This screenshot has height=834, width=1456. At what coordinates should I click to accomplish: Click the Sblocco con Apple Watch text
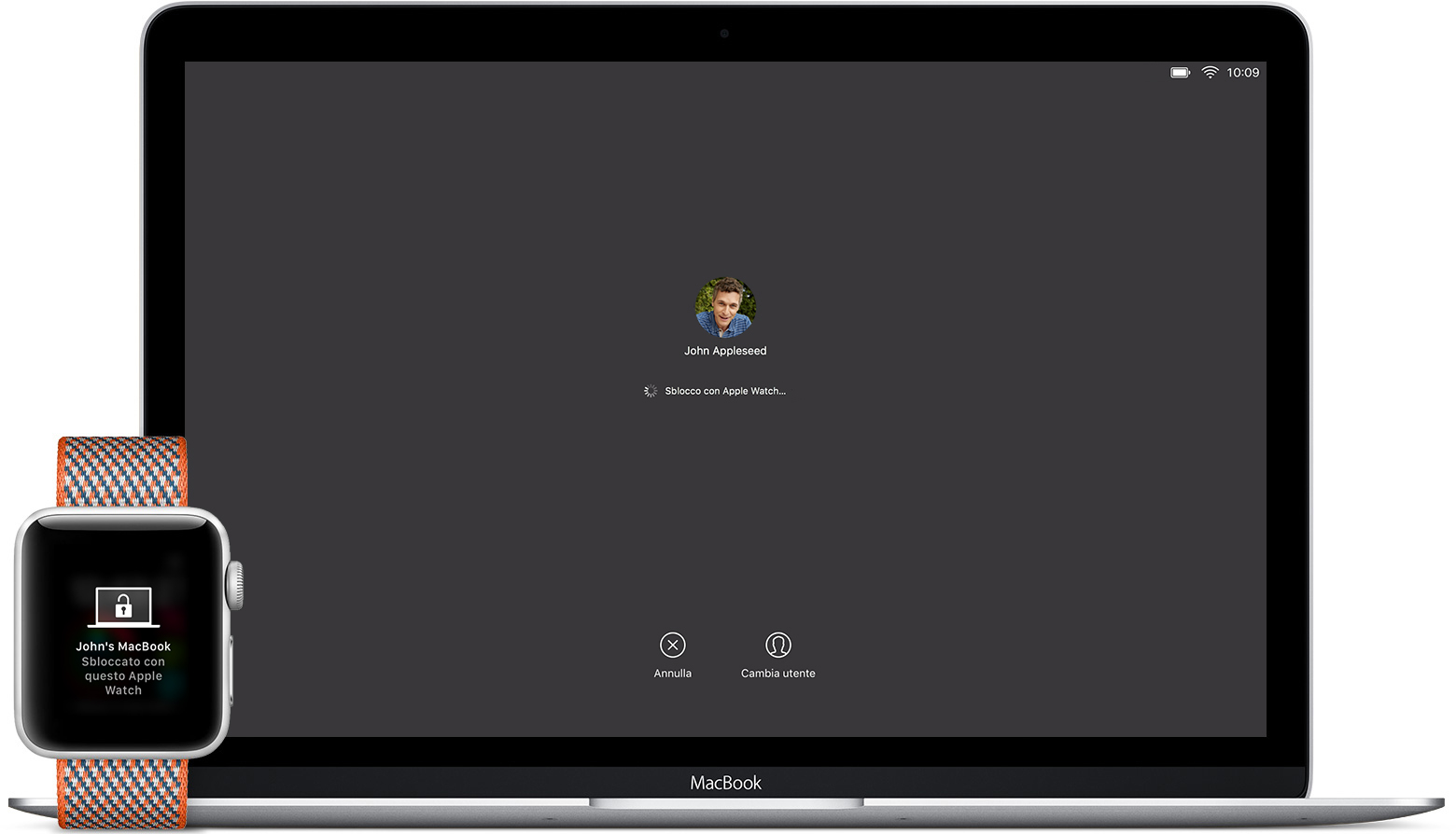pos(724,391)
